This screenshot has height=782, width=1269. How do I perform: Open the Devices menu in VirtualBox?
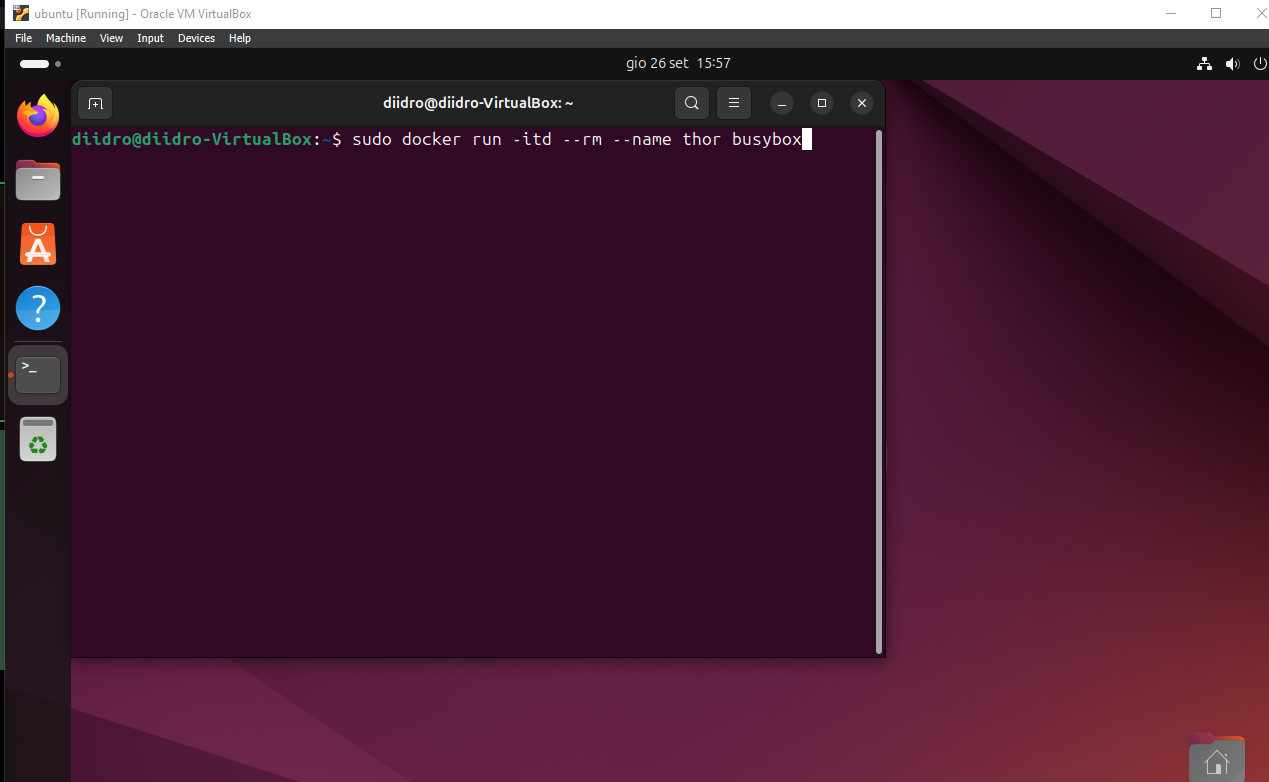(x=196, y=38)
